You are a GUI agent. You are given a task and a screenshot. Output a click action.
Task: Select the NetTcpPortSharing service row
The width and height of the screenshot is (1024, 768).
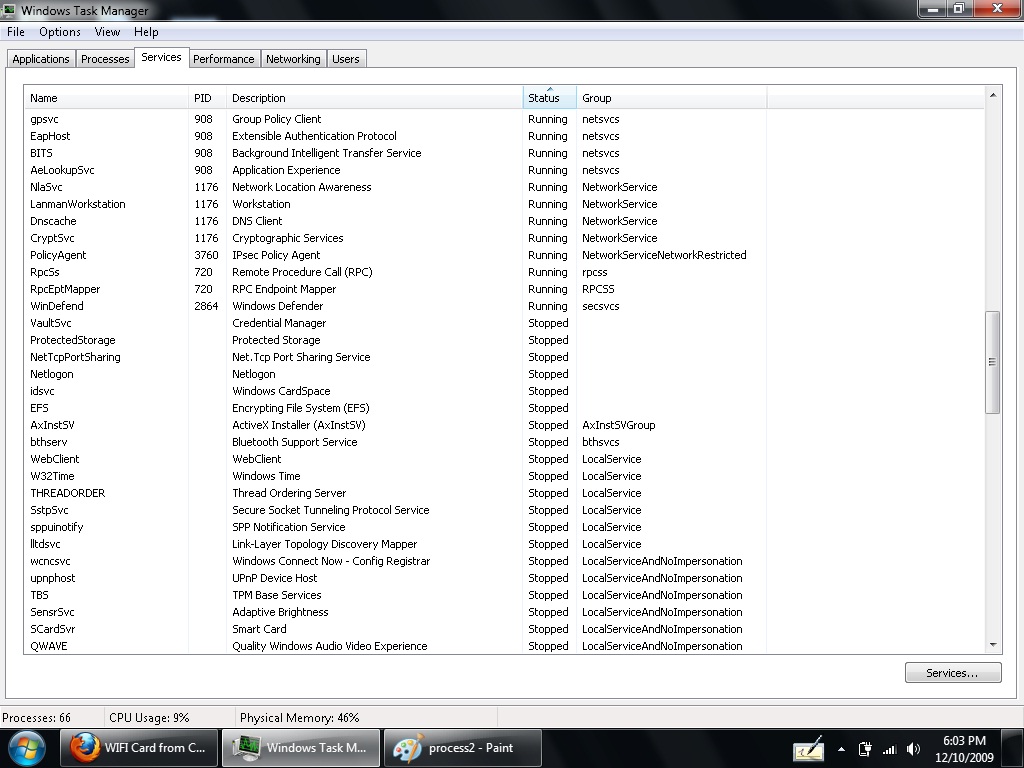click(x=504, y=357)
